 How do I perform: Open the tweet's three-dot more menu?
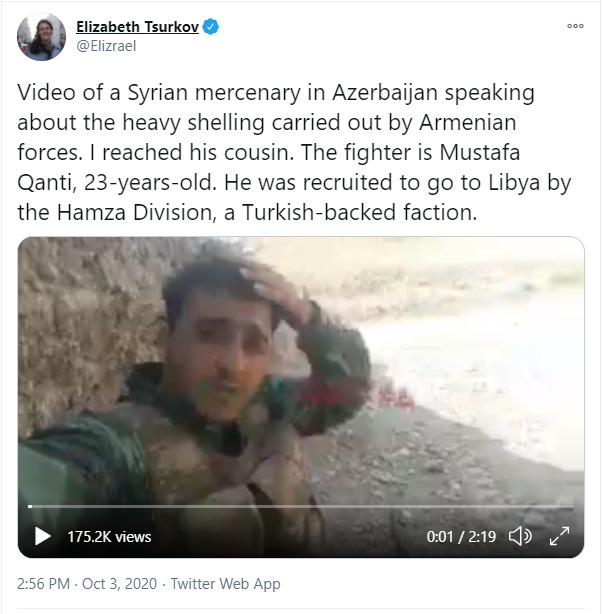575,26
